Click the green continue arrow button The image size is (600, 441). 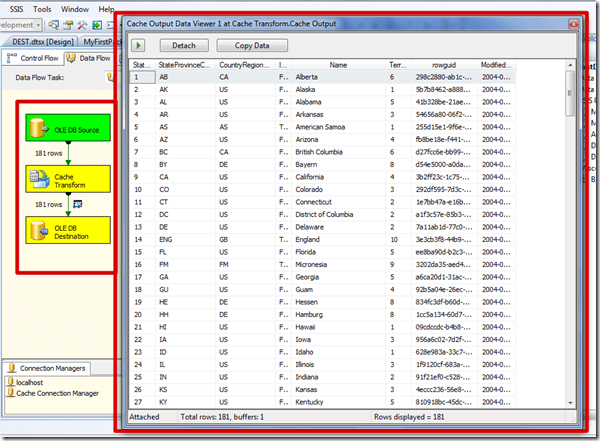pyautogui.click(x=138, y=45)
